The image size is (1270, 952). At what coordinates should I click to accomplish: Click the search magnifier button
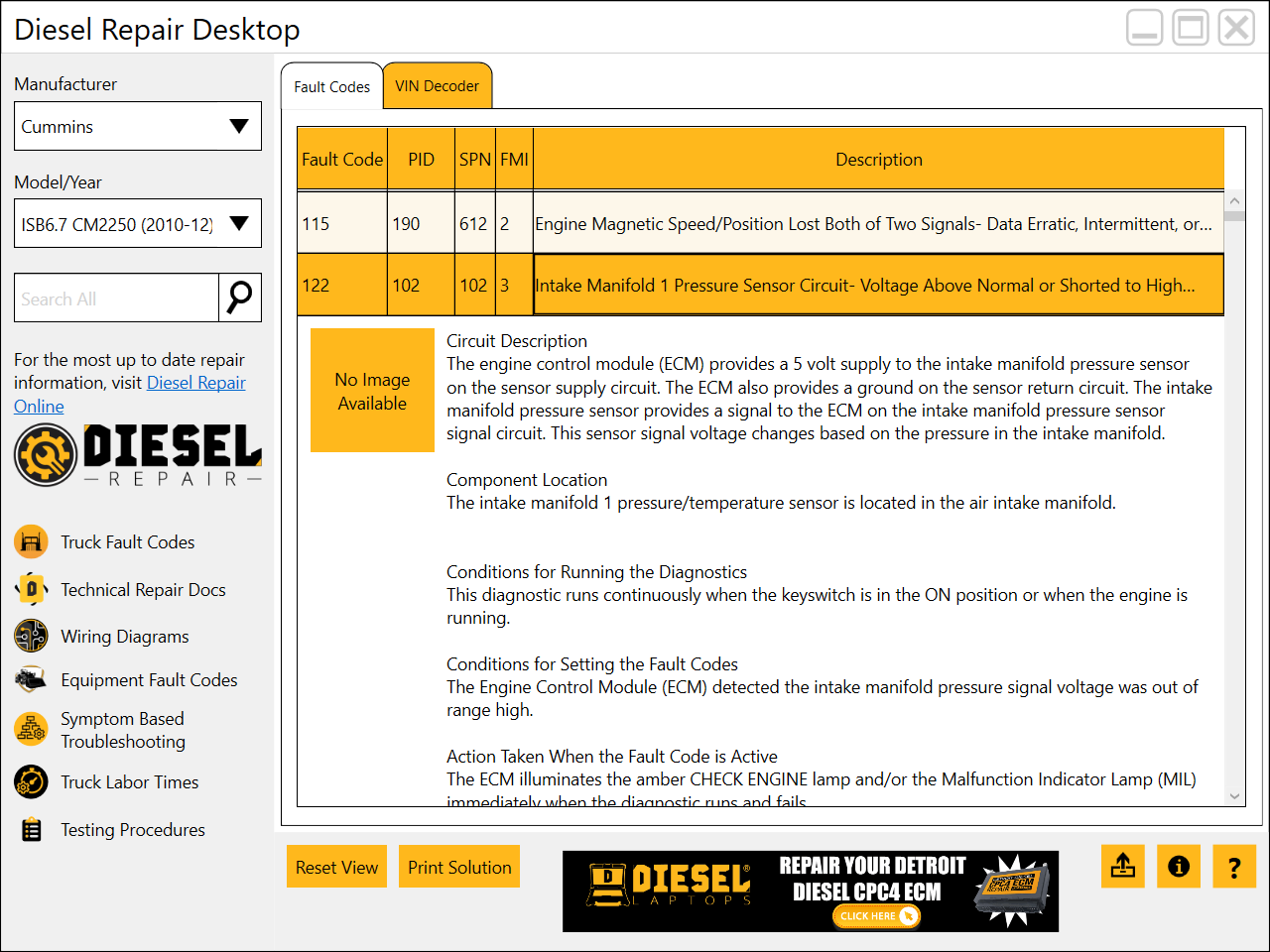(240, 297)
